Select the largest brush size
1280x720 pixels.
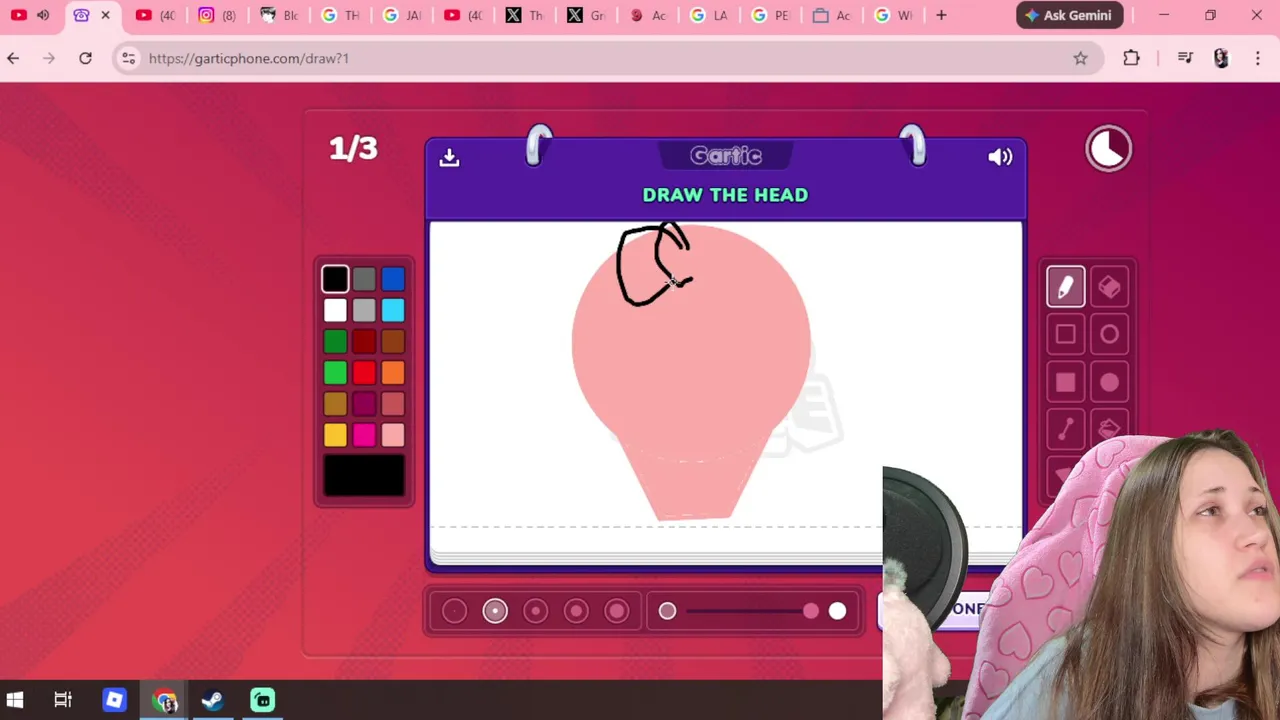[616, 611]
